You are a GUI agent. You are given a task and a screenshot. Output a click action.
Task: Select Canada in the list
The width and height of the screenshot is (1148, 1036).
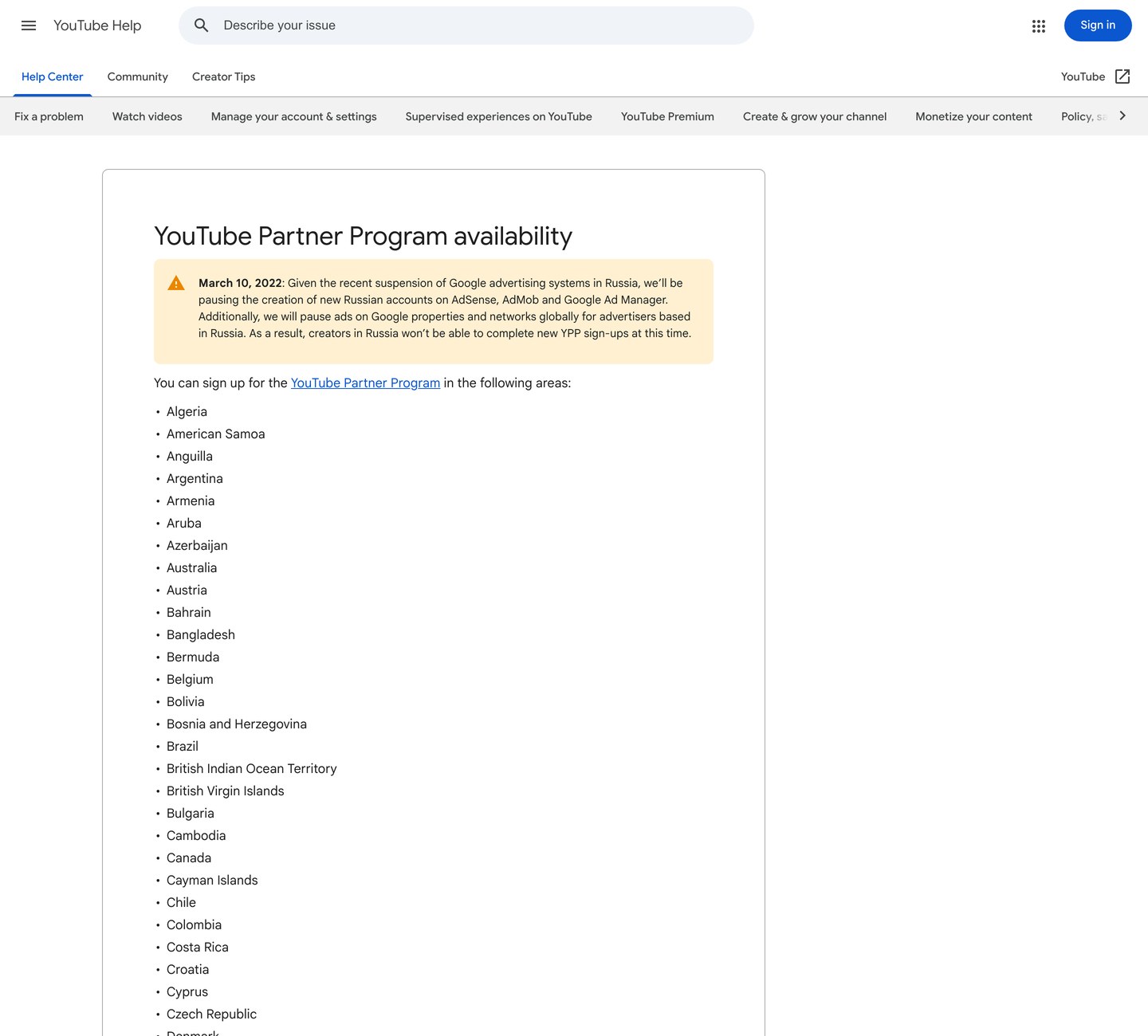[x=189, y=857]
